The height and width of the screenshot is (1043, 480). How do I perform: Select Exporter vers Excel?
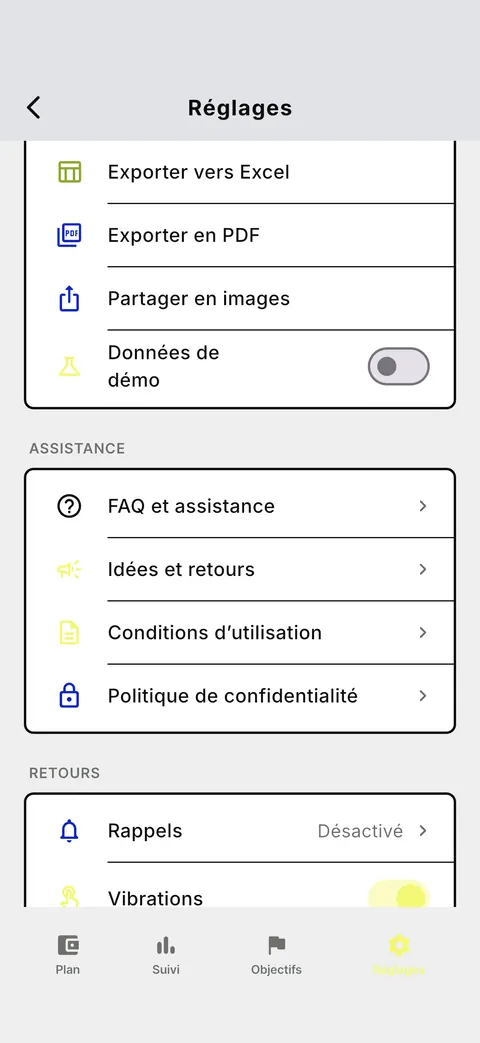pos(240,172)
